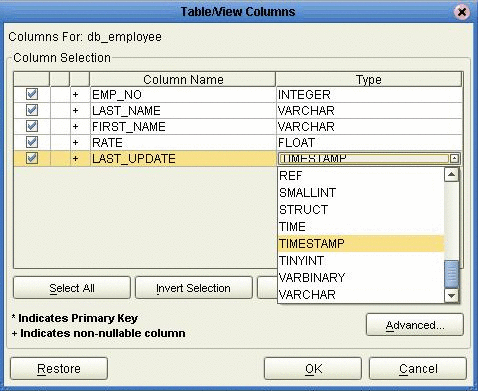
Task: Click the plus marker in LAST_UPDATE row
Action: (76, 159)
